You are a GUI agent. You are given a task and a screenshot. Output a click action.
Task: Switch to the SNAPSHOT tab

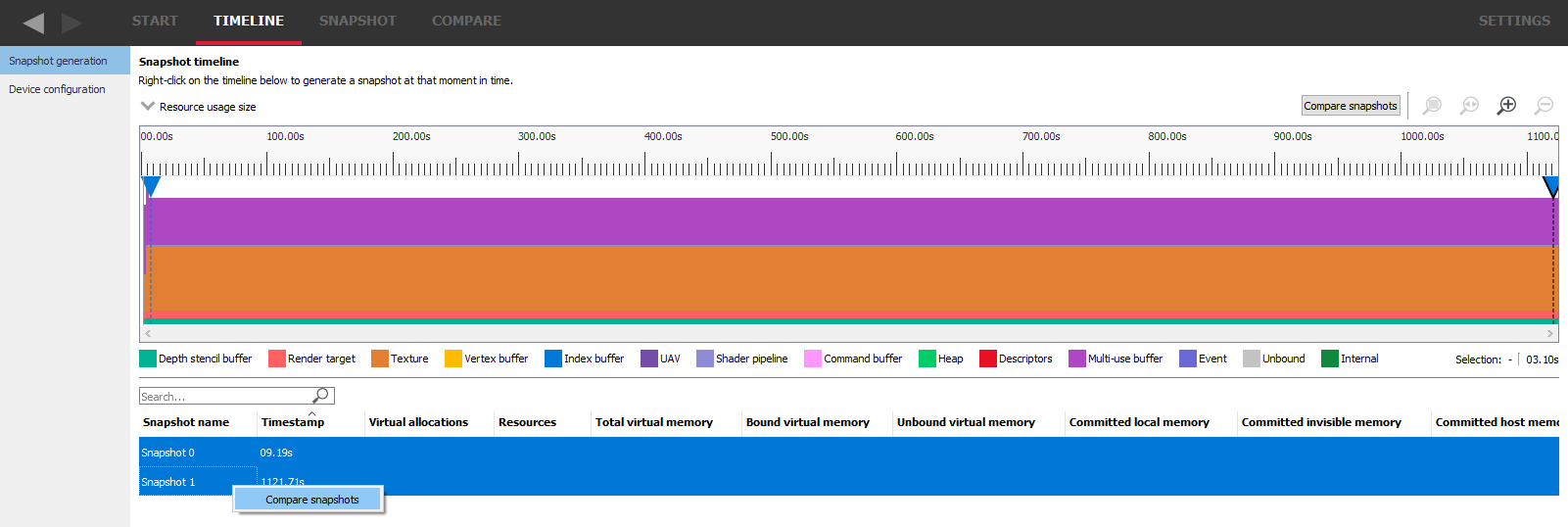pyautogui.click(x=357, y=21)
